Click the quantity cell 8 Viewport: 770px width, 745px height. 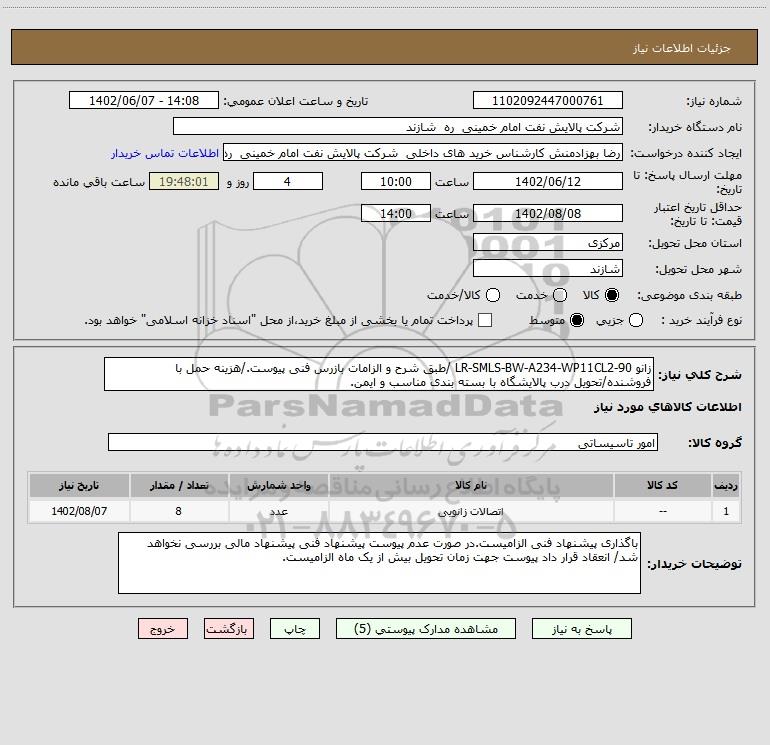pyautogui.click(x=179, y=511)
